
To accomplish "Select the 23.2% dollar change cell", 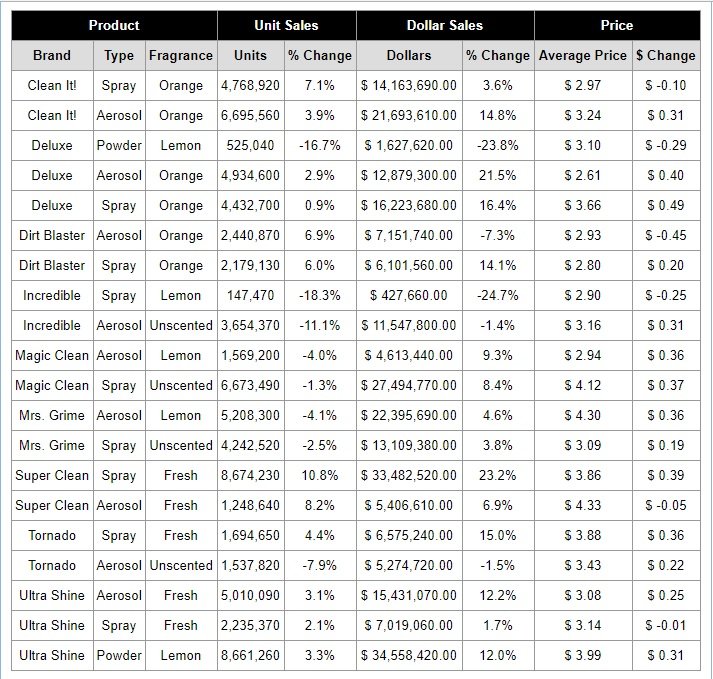I will coord(498,475).
